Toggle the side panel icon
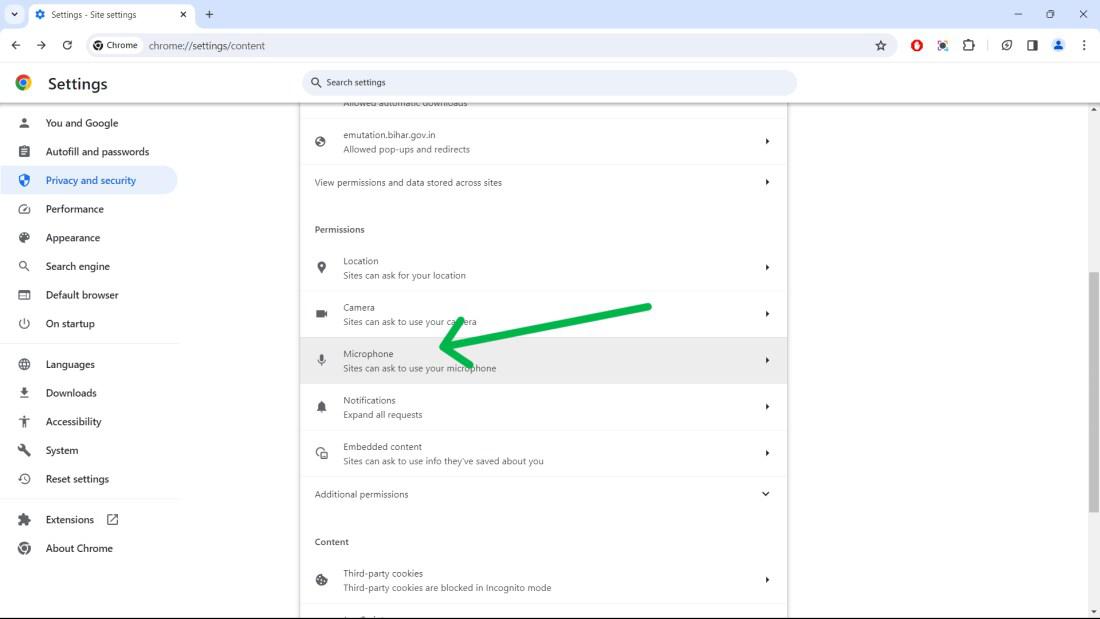1100x619 pixels. click(1032, 46)
